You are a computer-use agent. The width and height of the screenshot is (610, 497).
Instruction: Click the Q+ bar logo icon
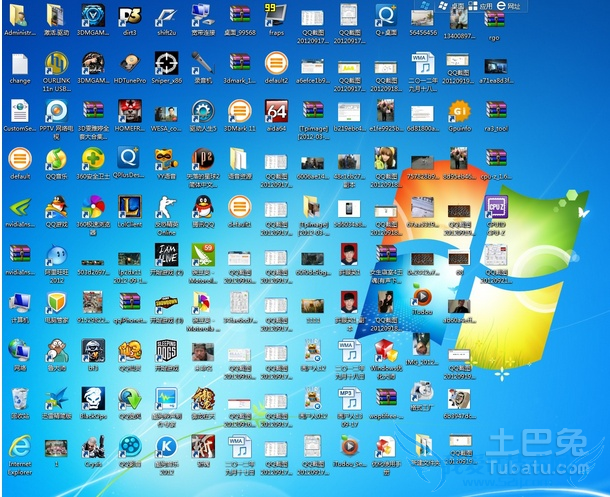(425, 5)
